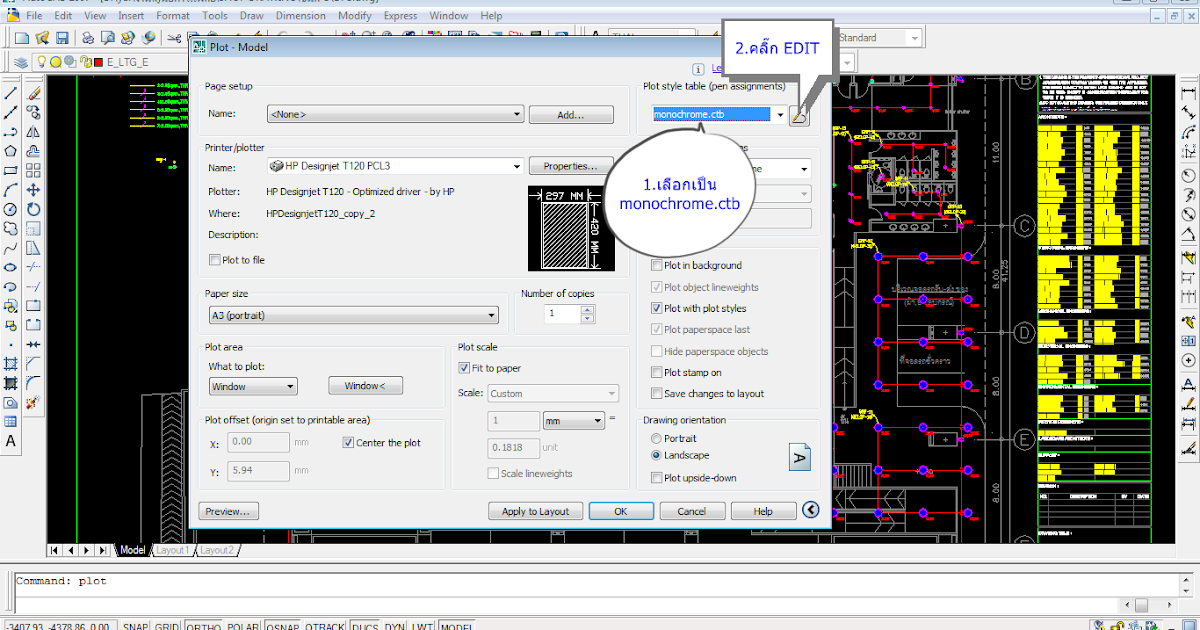Screen dimensions: 1200x630
Task: Click the Preview... button
Action: [x=228, y=511]
